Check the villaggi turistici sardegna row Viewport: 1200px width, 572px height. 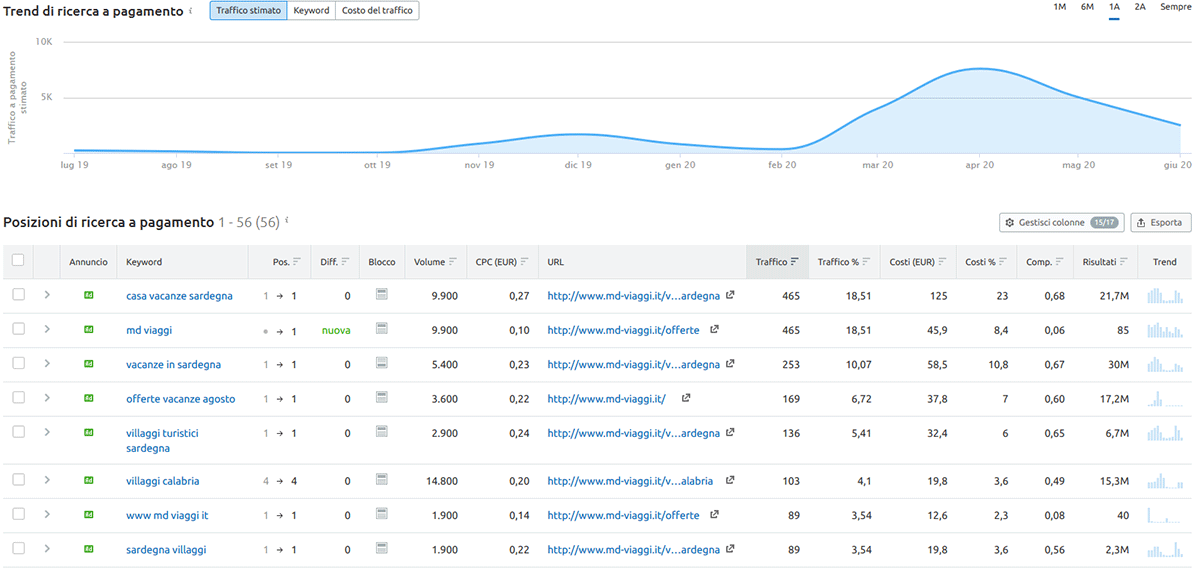click(x=18, y=432)
